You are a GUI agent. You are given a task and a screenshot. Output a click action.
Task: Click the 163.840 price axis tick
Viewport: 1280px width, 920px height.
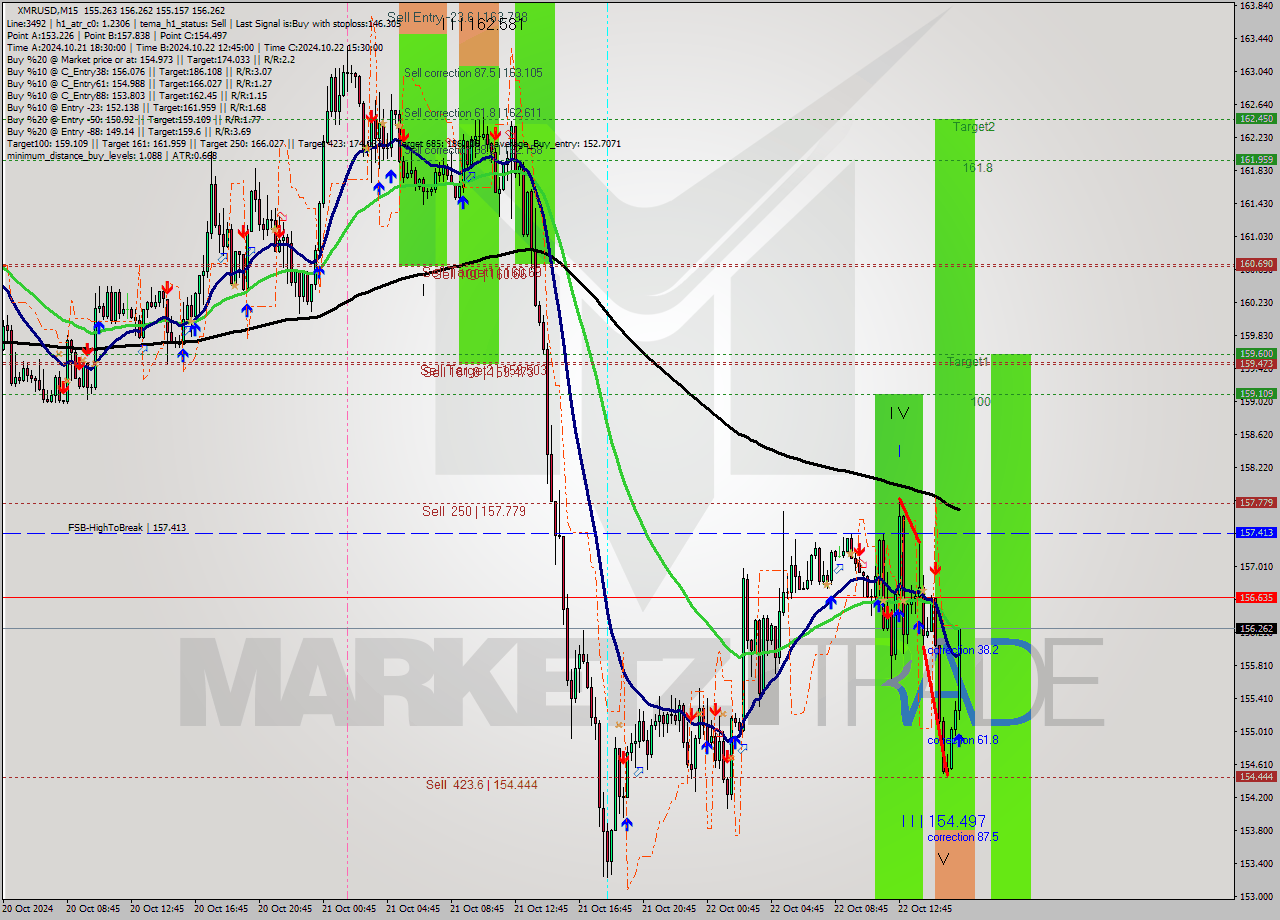pyautogui.click(x=1256, y=6)
